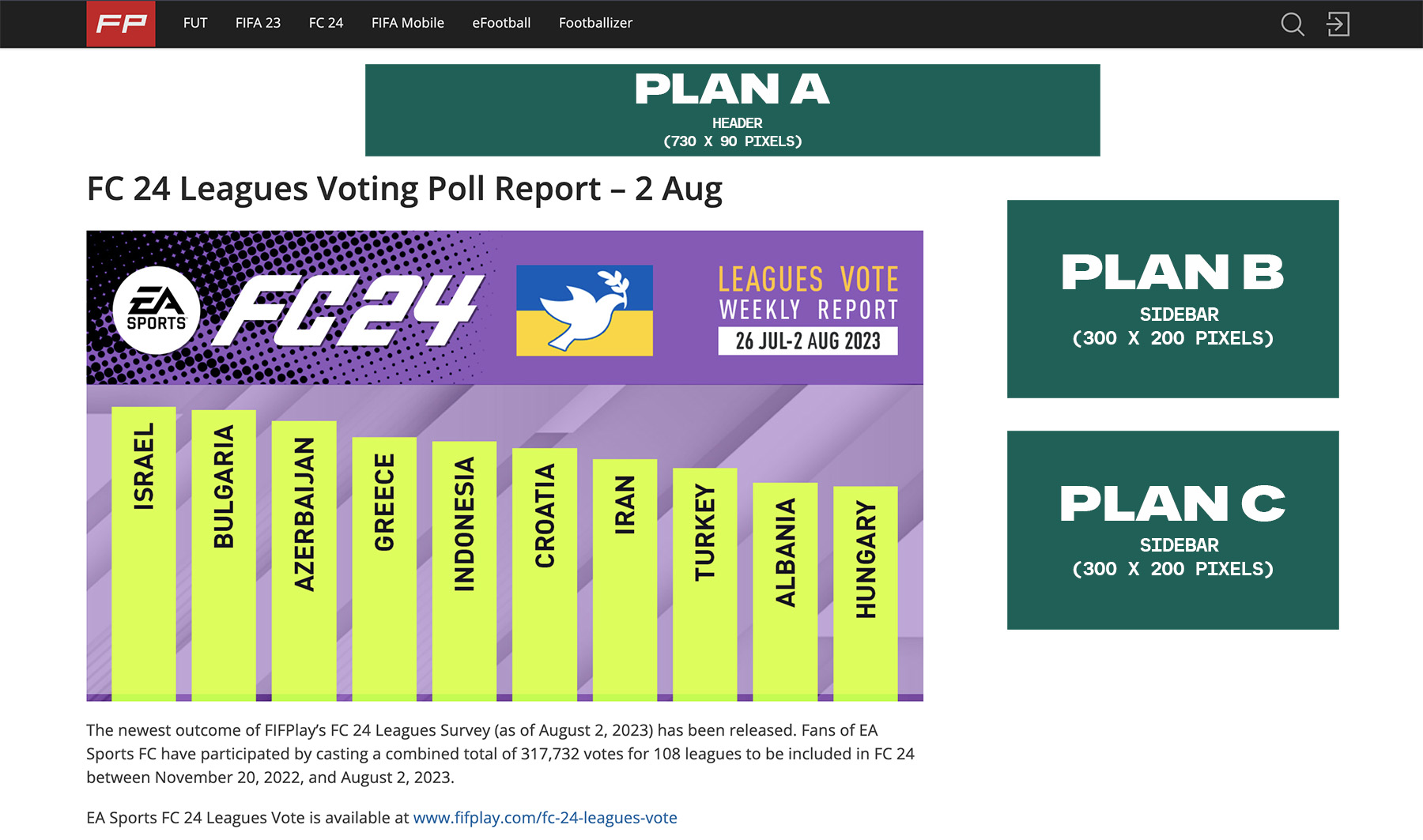Image resolution: width=1423 pixels, height=840 pixels.
Task: Click the EA Sports logo in banner
Action: point(157,310)
